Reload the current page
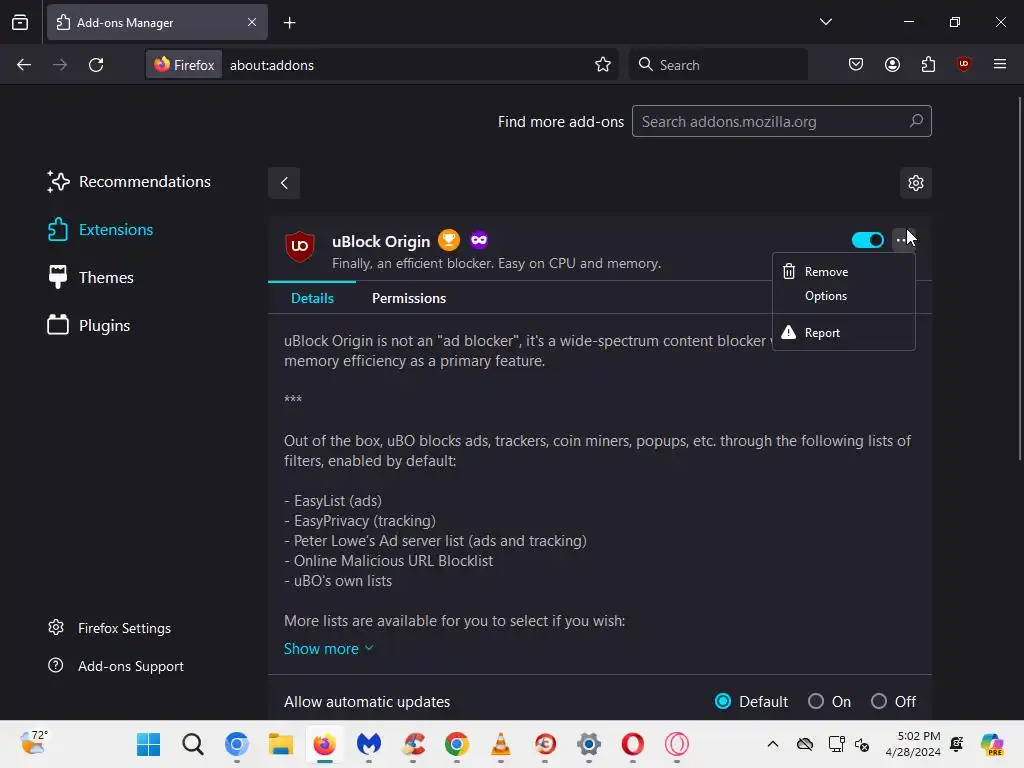The image size is (1024, 768). (x=96, y=65)
